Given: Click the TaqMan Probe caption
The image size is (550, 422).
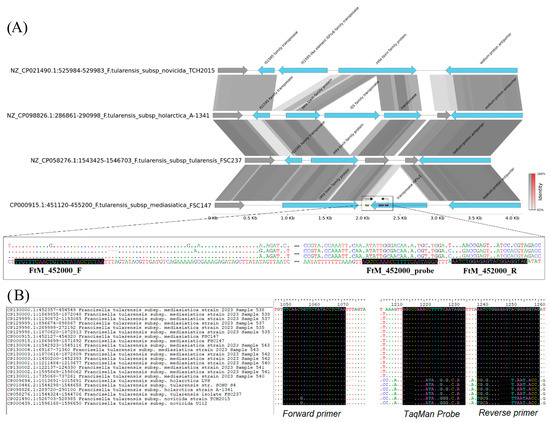Looking at the screenshot, I should click(432, 414).
